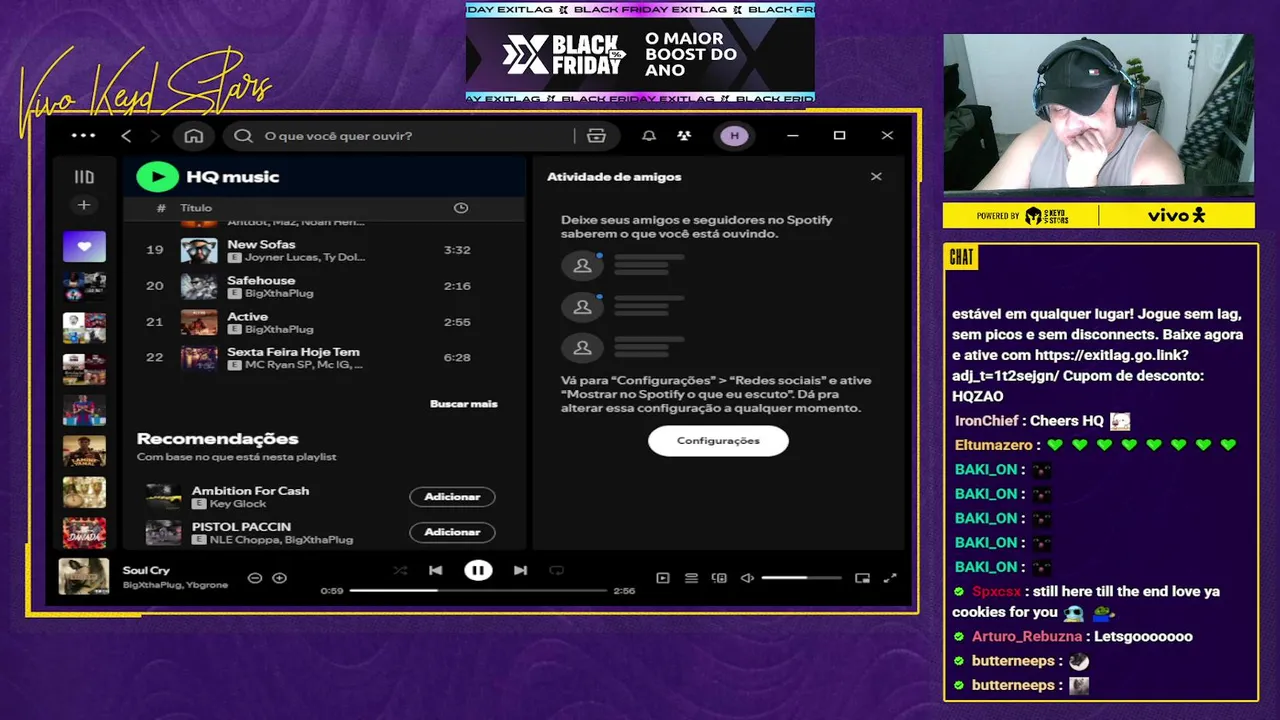Click chat username 'Eltumazero'
Screen dimensions: 1280x720
pyautogui.click(x=993, y=445)
